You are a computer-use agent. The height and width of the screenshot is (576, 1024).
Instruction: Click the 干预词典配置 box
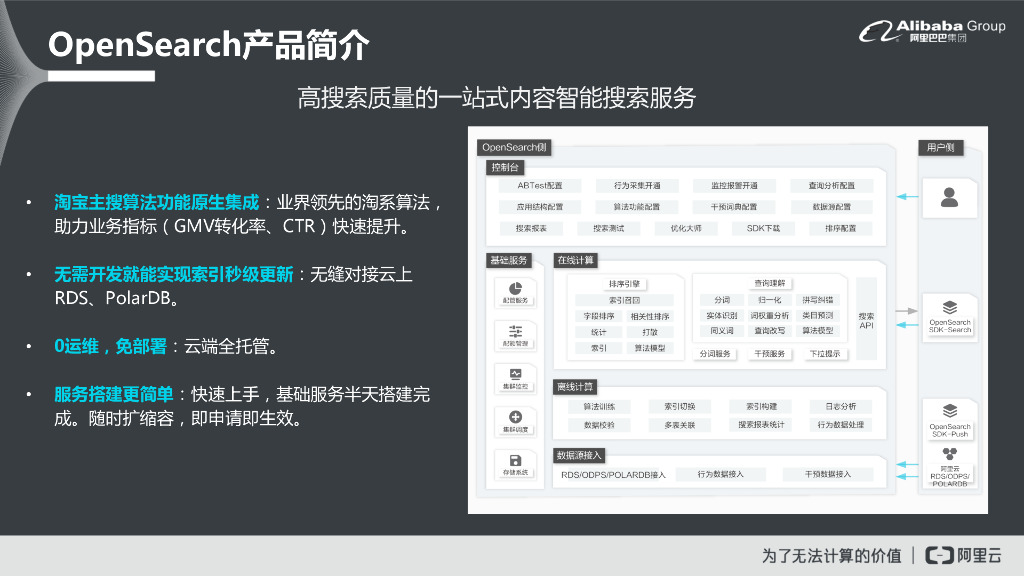pyautogui.click(x=734, y=207)
